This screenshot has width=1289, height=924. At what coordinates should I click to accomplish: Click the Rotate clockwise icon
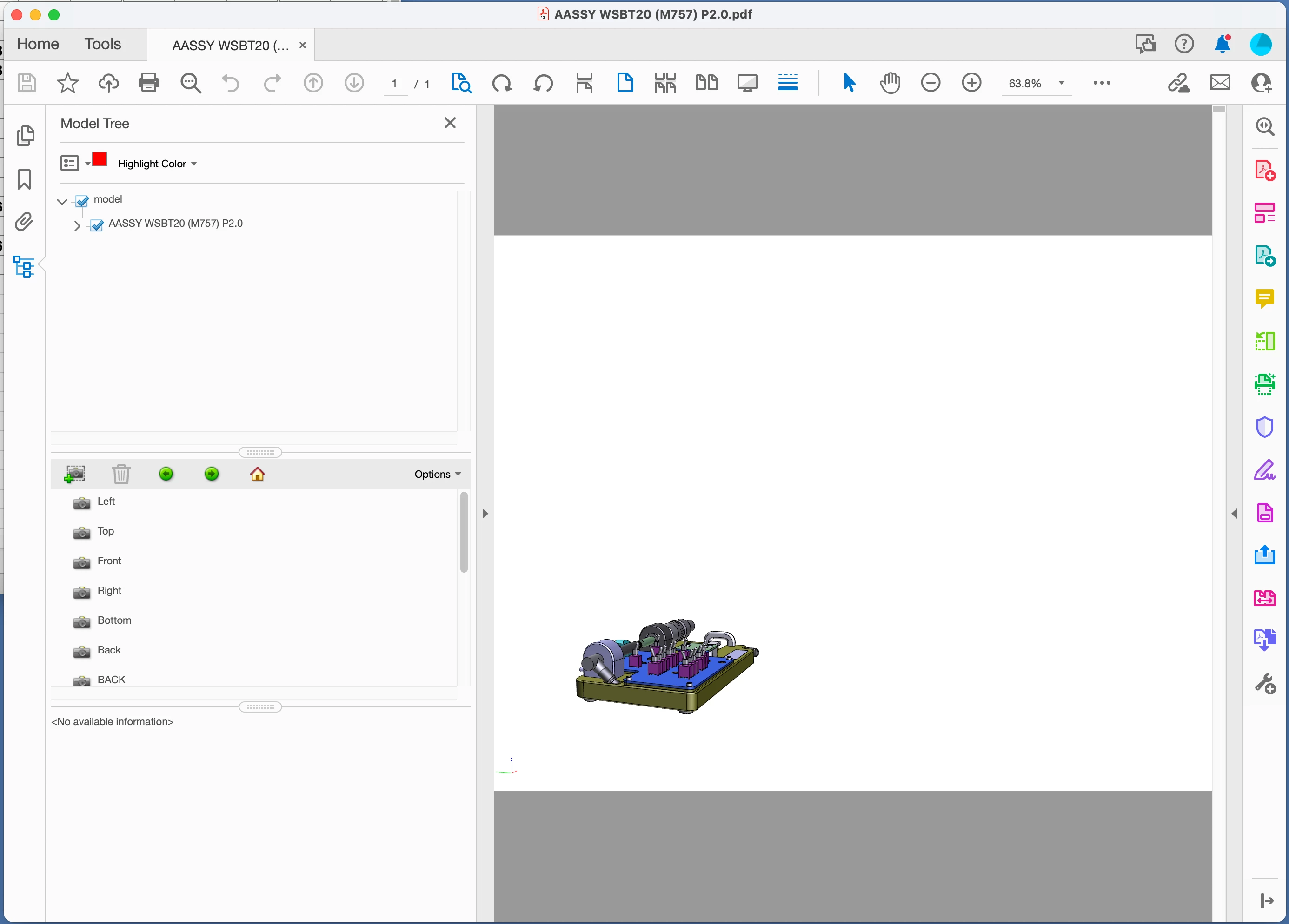pos(502,83)
